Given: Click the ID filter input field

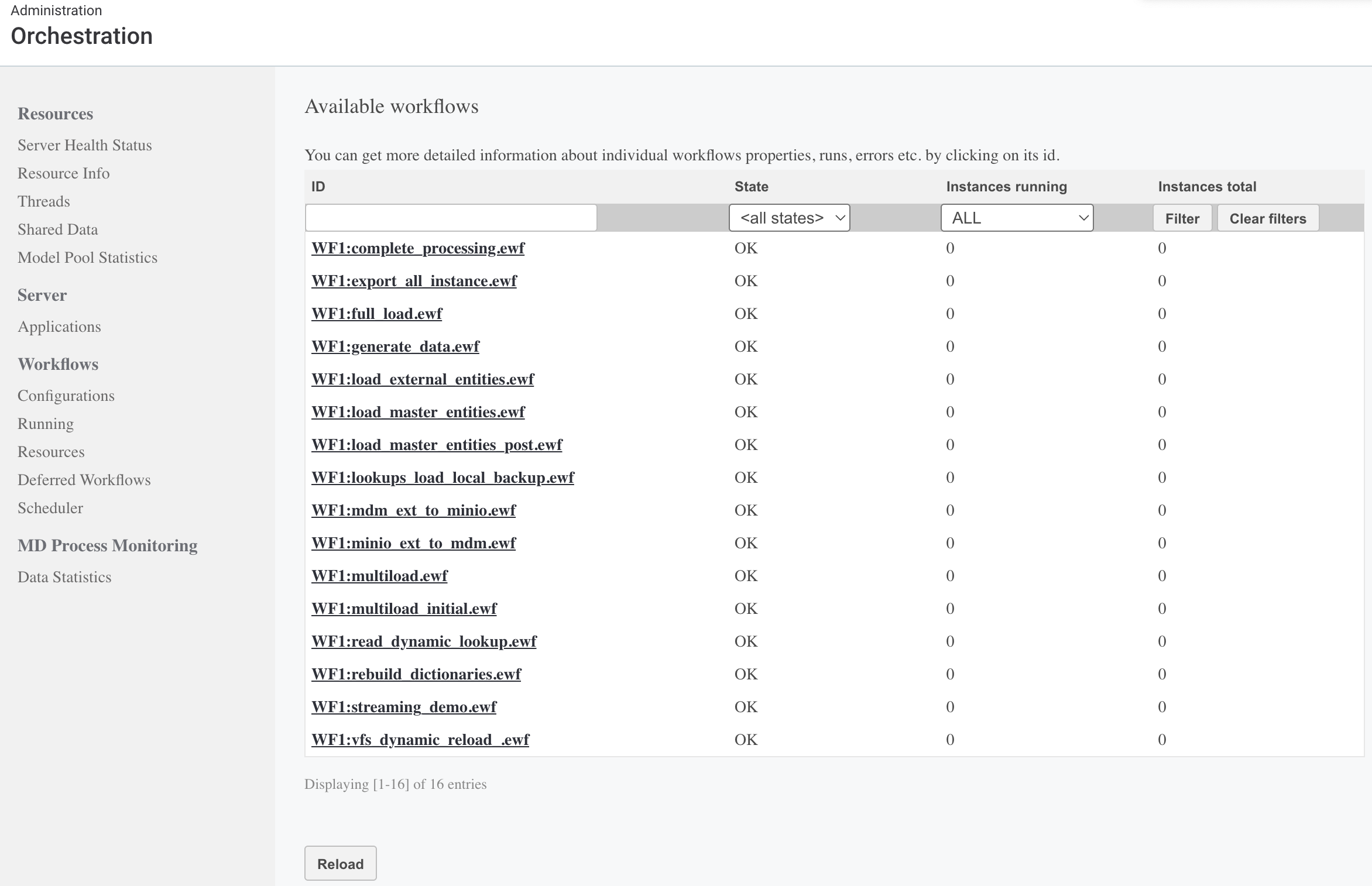Looking at the screenshot, I should 450,217.
